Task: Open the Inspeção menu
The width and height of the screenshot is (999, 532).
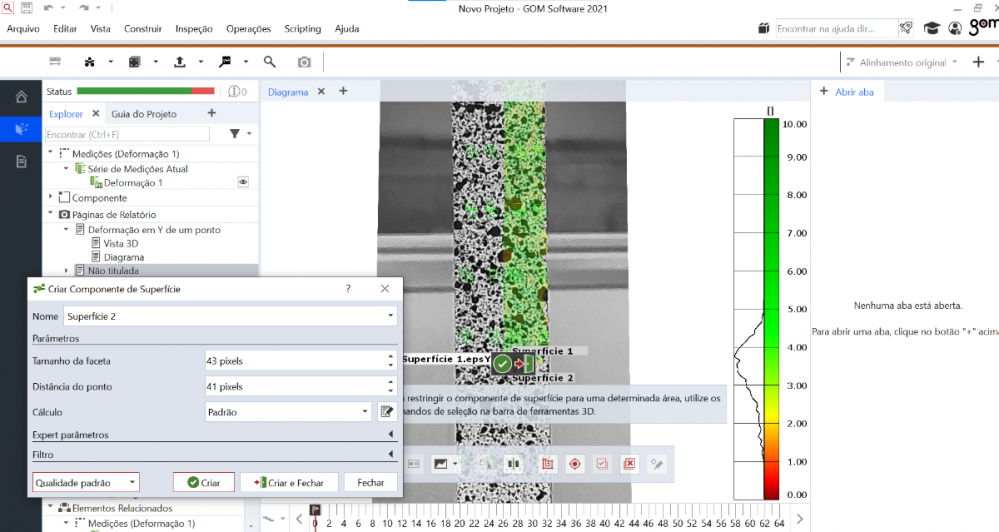Action: pyautogui.click(x=194, y=29)
